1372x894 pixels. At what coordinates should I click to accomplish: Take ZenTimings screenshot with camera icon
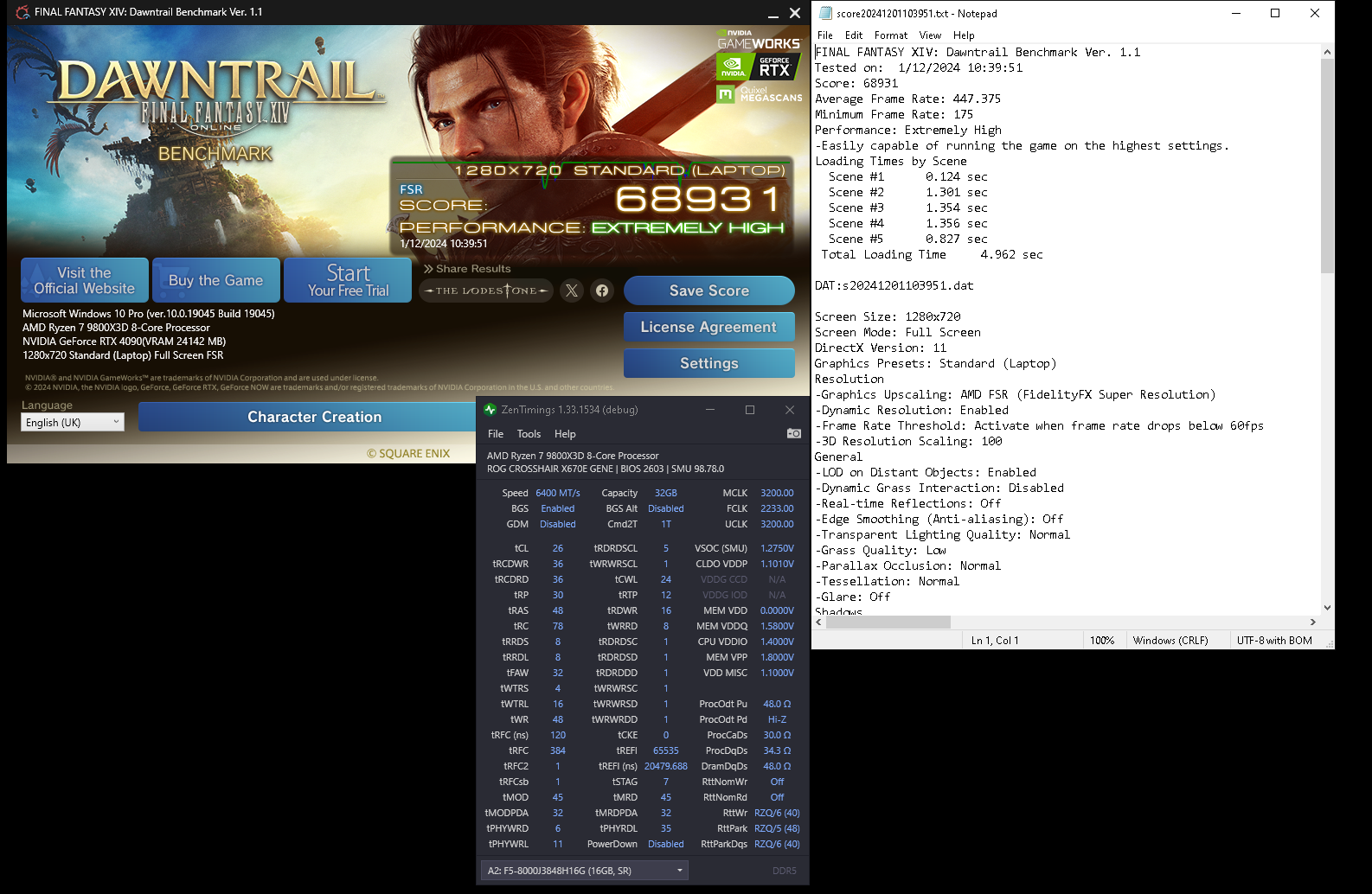[x=793, y=433]
